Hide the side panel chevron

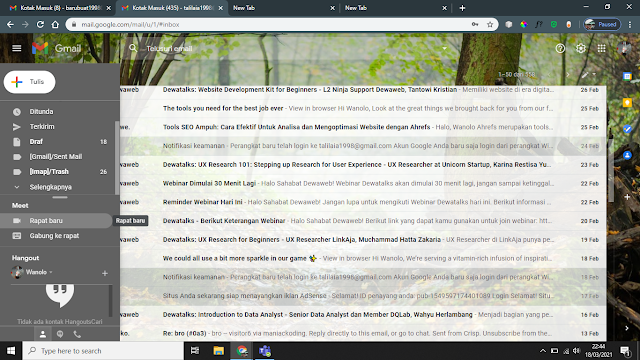coord(627,328)
